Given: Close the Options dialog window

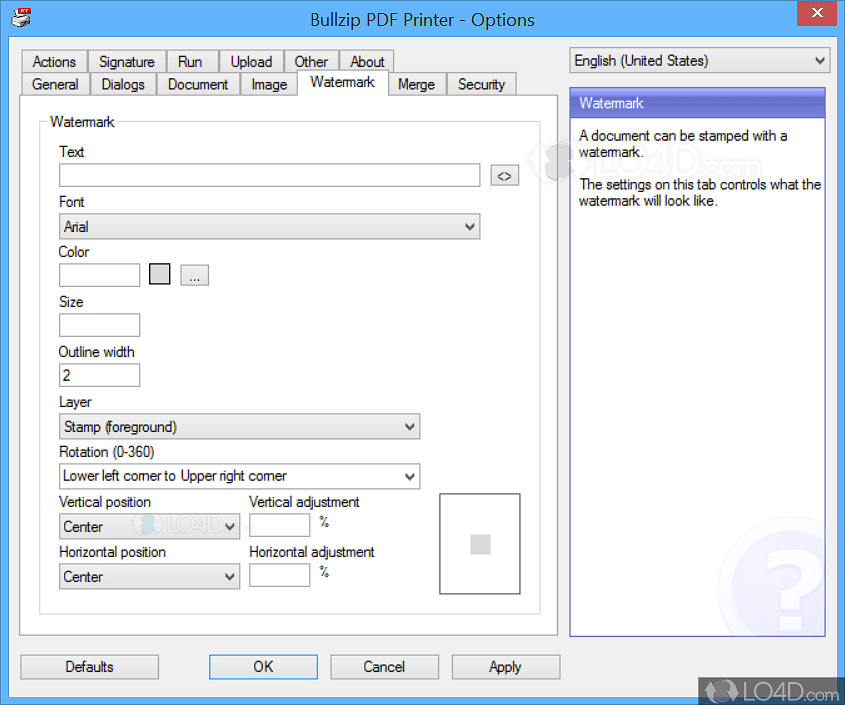Looking at the screenshot, I should coord(816,13).
